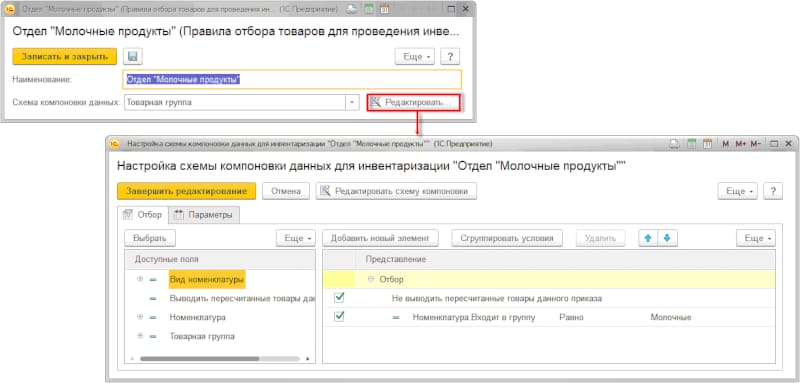
Task: Switch to the Параметры tab
Action: 204,215
